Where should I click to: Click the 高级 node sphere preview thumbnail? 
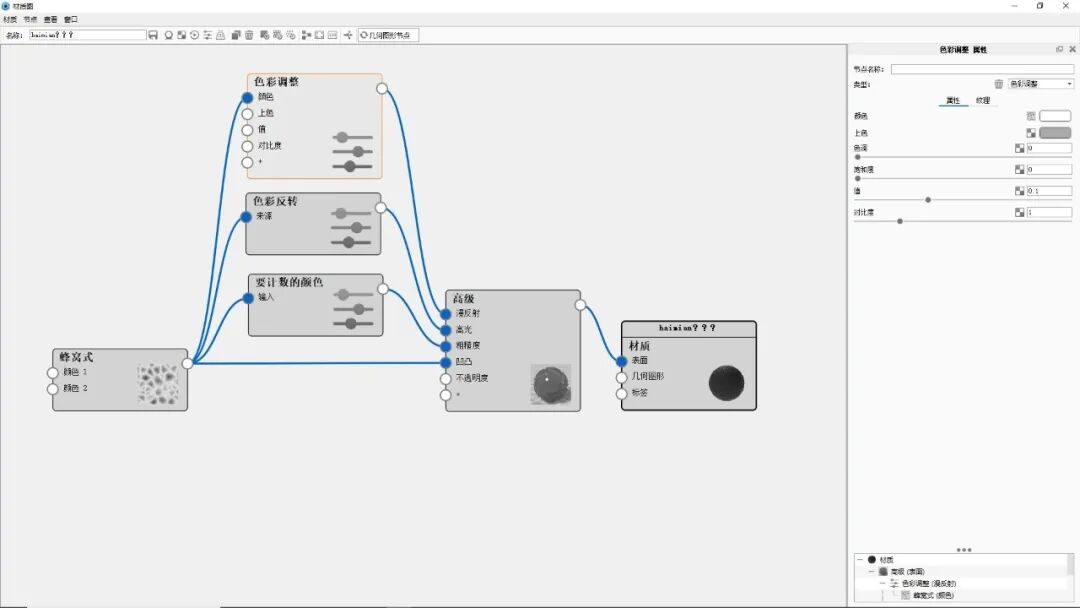tap(551, 384)
